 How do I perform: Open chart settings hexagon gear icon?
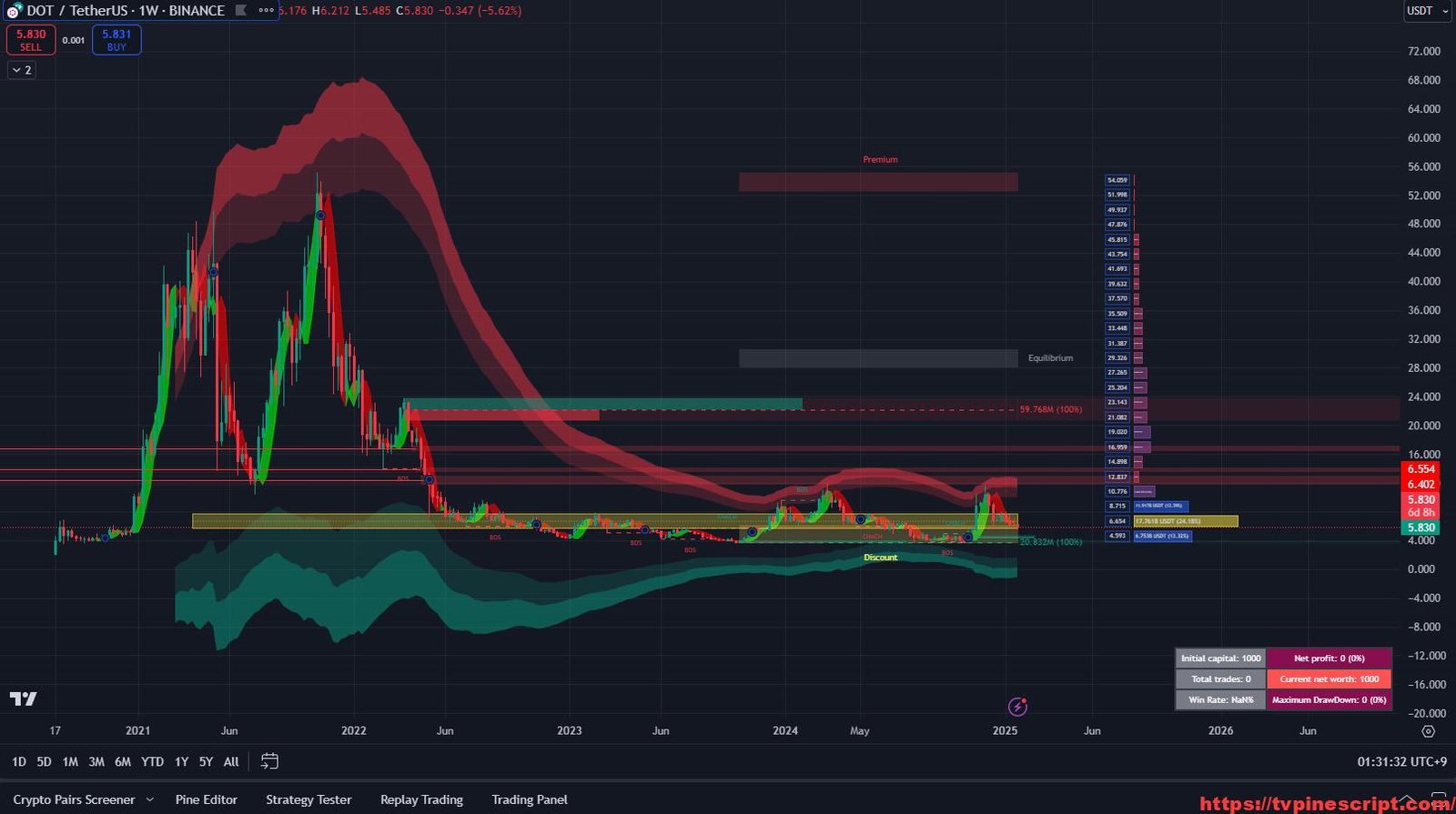[x=1428, y=731]
